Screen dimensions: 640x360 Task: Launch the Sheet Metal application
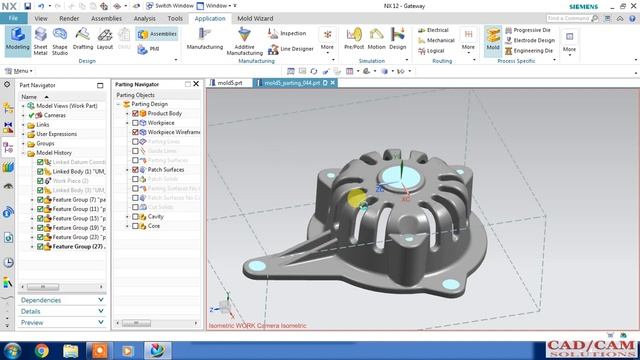[40, 41]
